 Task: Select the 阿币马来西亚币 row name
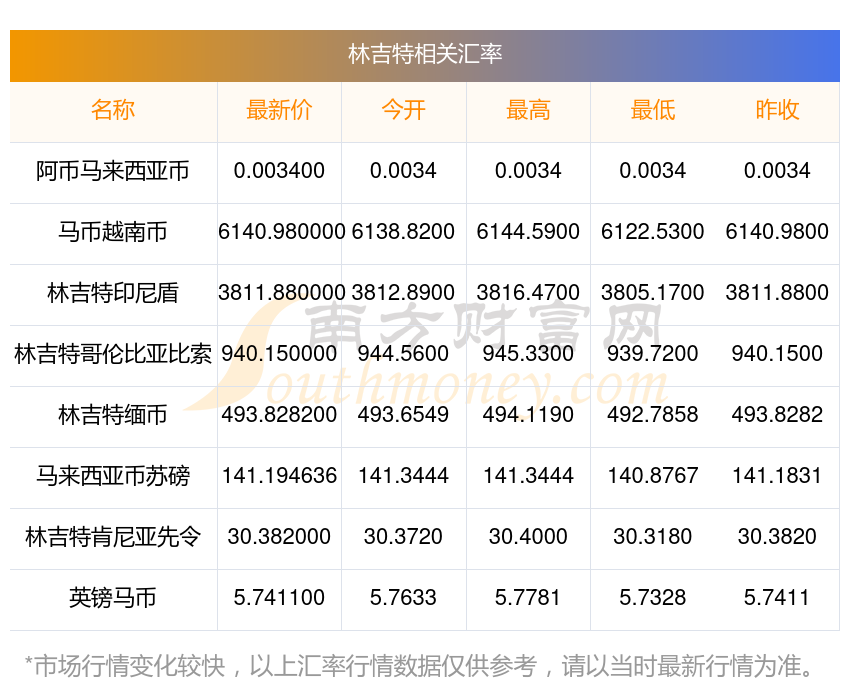113,171
